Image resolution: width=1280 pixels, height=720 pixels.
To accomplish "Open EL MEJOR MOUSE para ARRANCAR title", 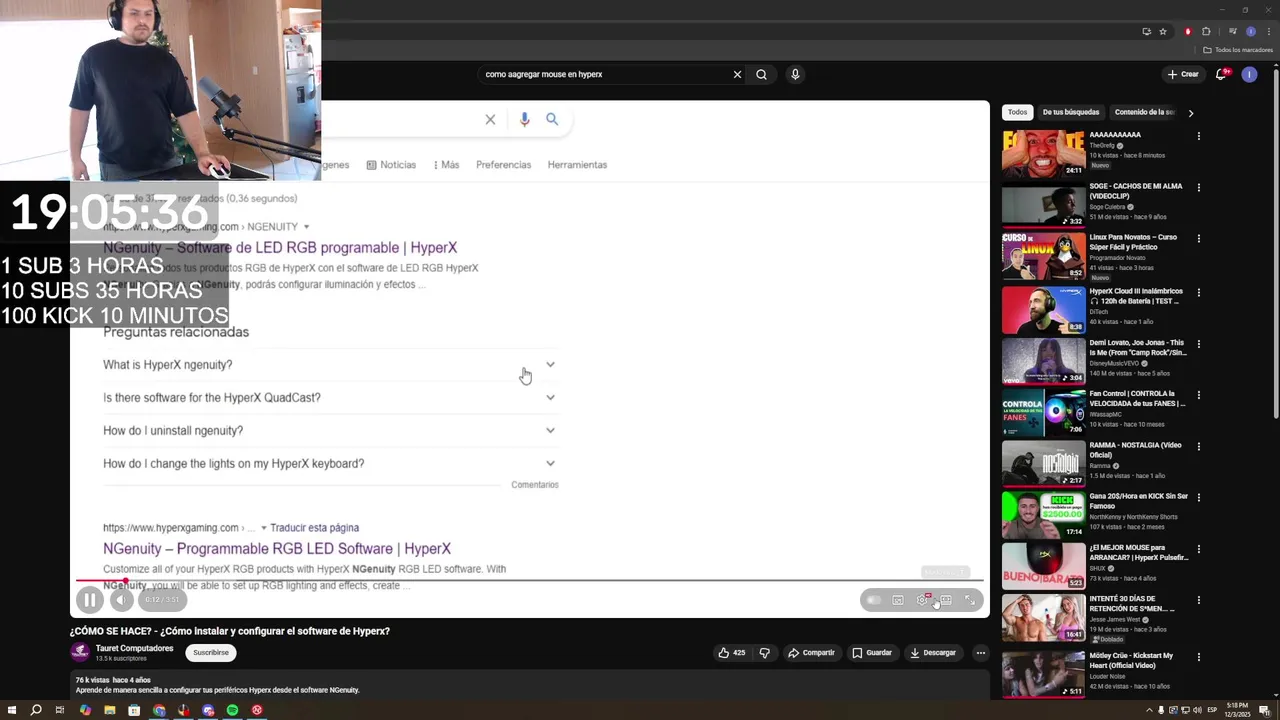I will point(1138,552).
